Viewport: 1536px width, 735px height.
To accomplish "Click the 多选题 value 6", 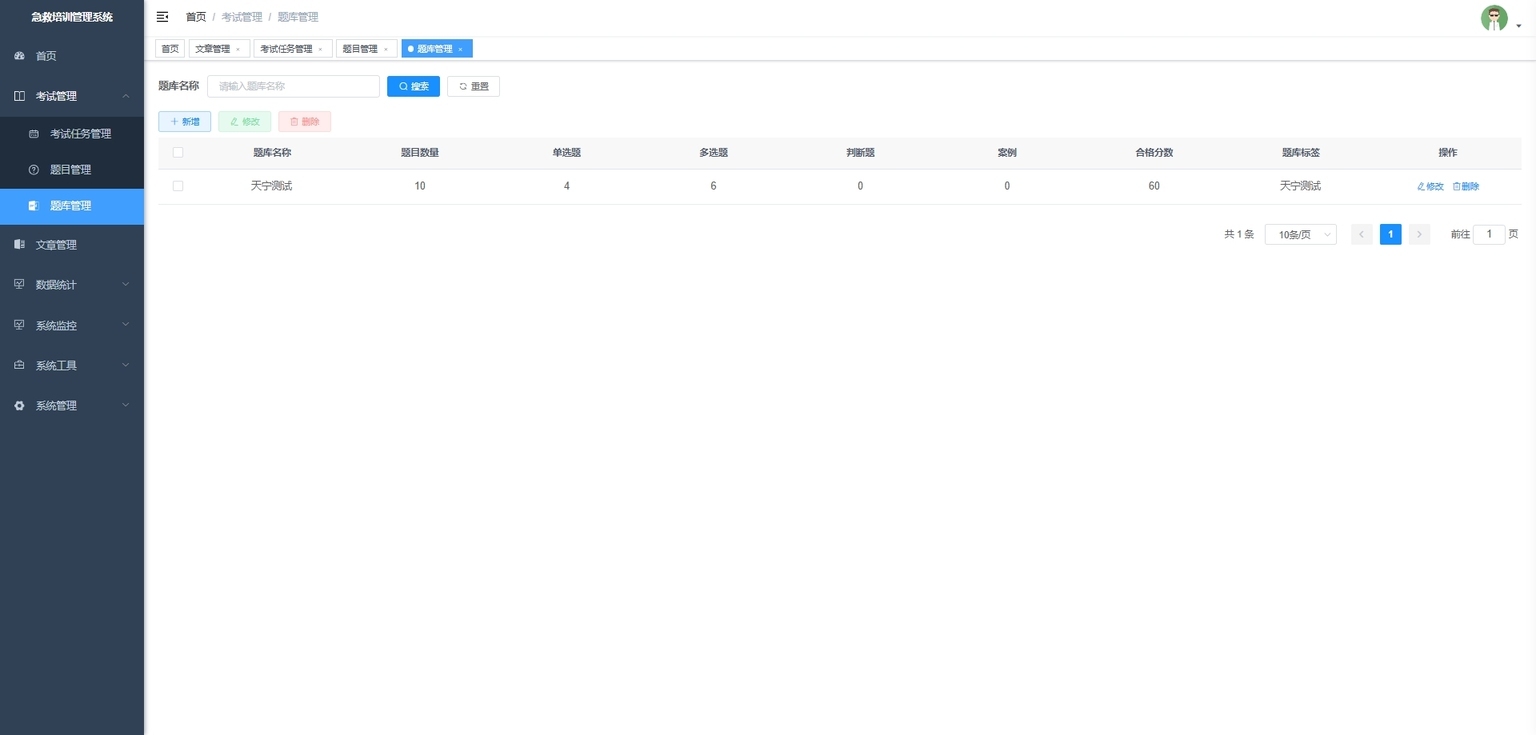I will [x=713, y=186].
